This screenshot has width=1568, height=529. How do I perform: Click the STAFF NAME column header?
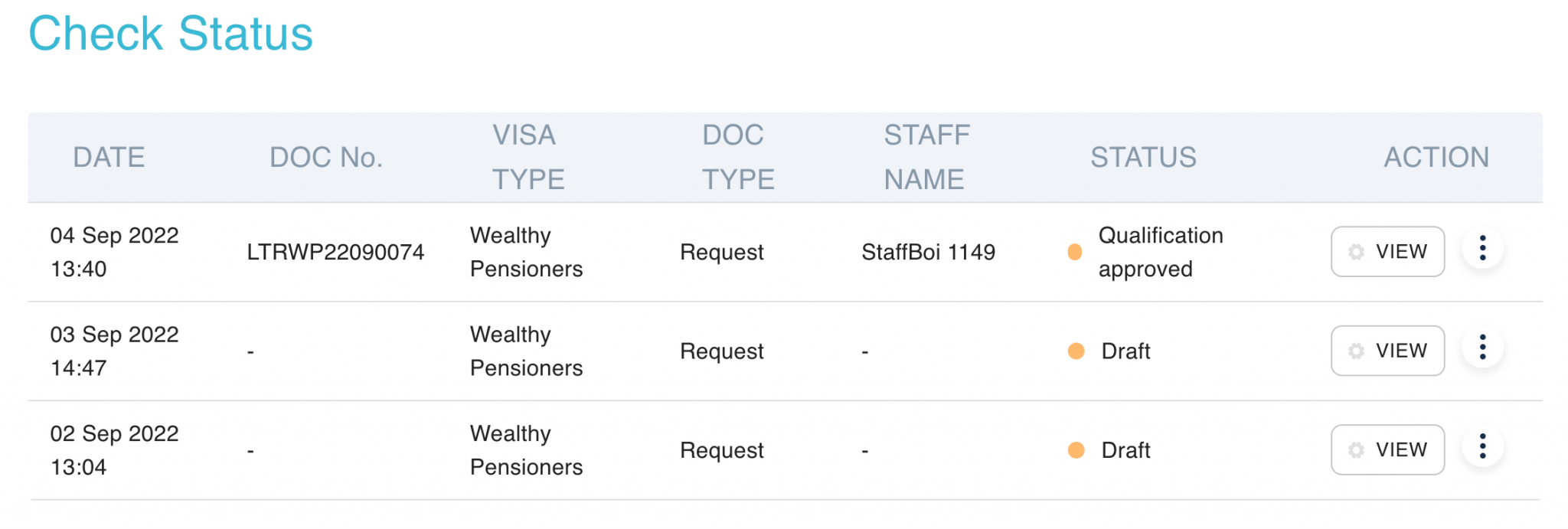[926, 158]
